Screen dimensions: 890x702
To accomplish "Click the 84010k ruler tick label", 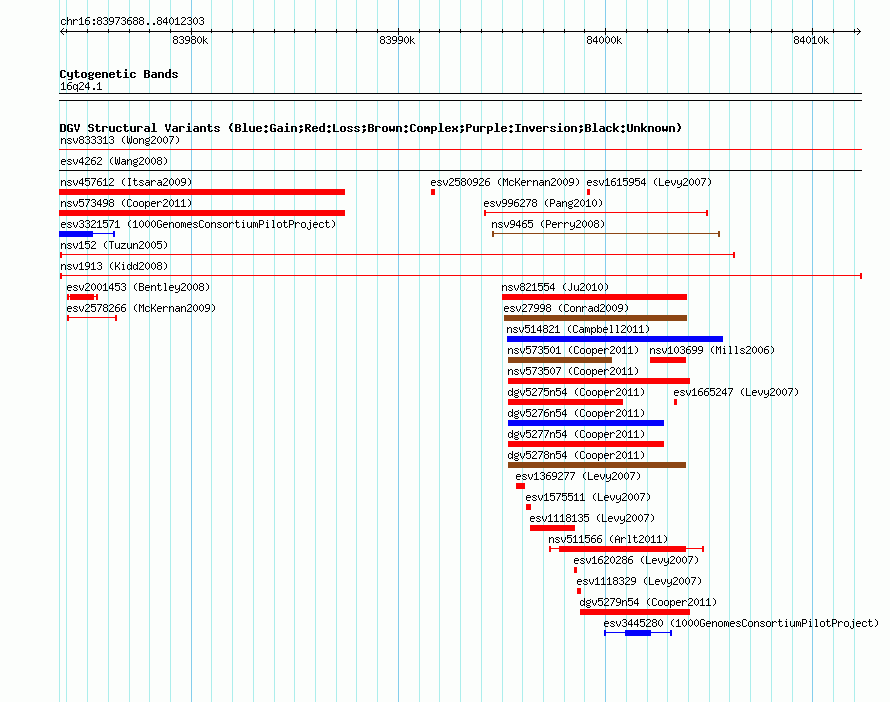I will [811, 40].
